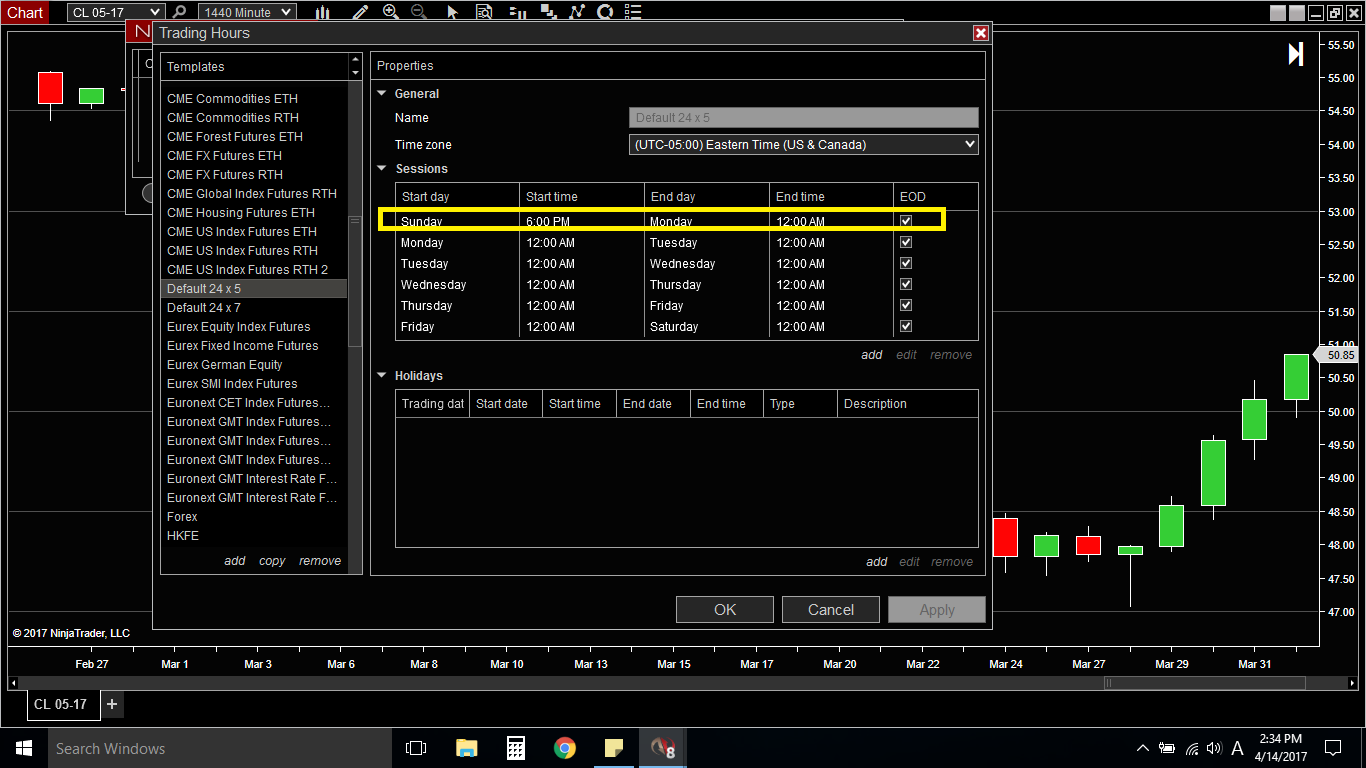Click the zoom in magnifier icon
1366x768 pixels.
pyautogui.click(x=390, y=12)
